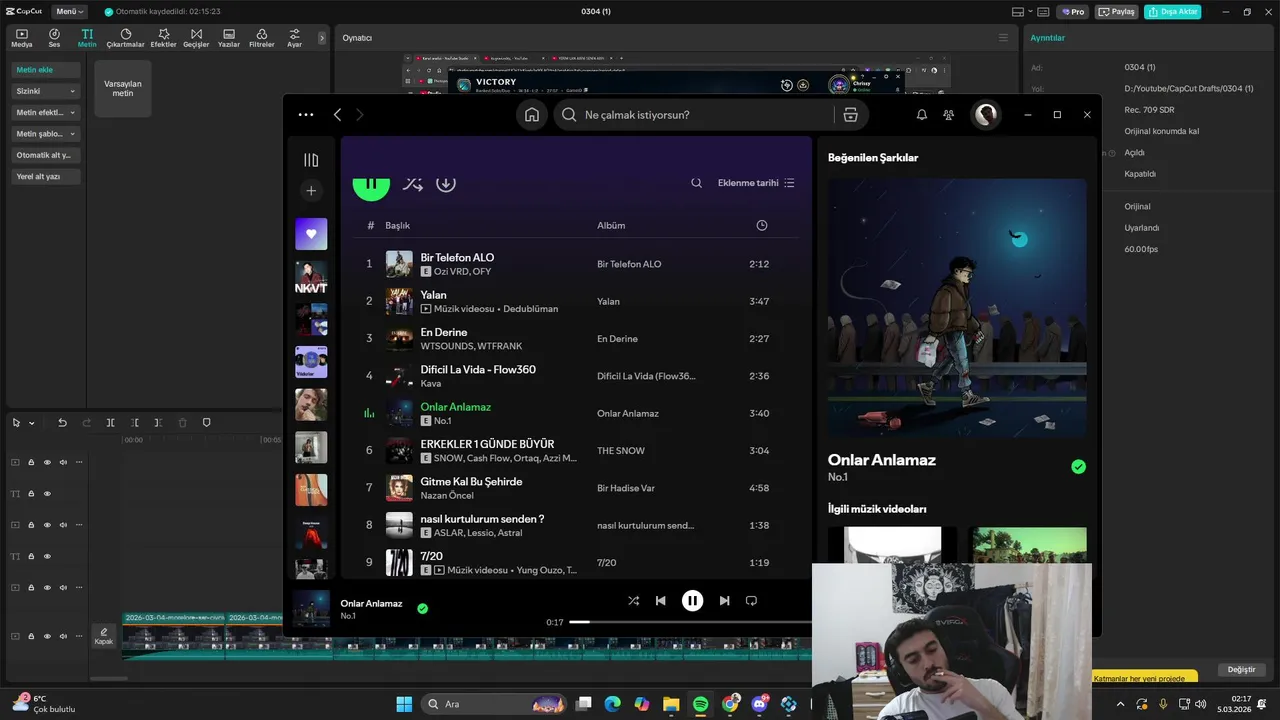Skip to the next track
The width and height of the screenshot is (1280, 720).
point(724,601)
